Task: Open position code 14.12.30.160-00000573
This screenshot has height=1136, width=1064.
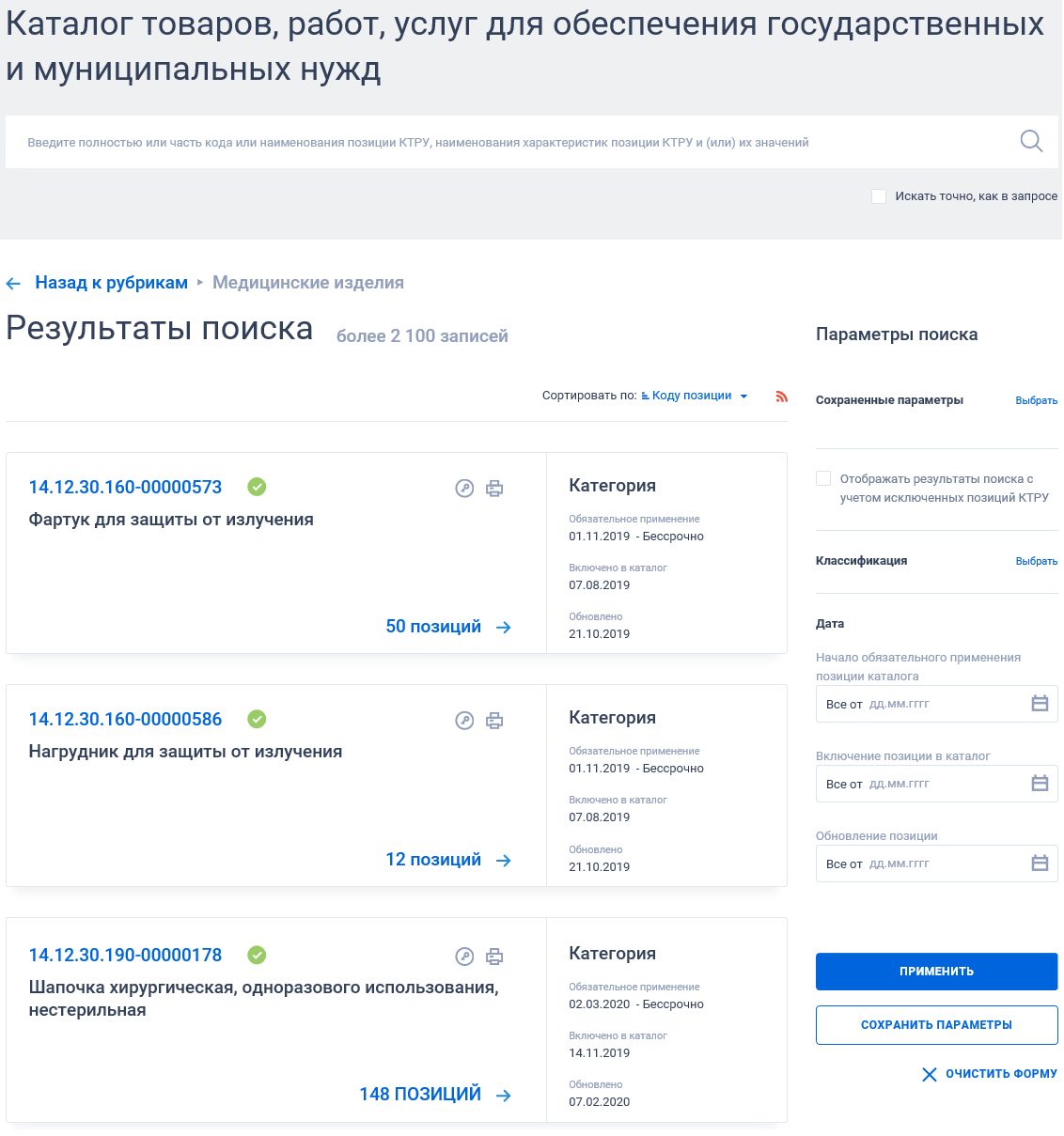Action: [x=125, y=487]
